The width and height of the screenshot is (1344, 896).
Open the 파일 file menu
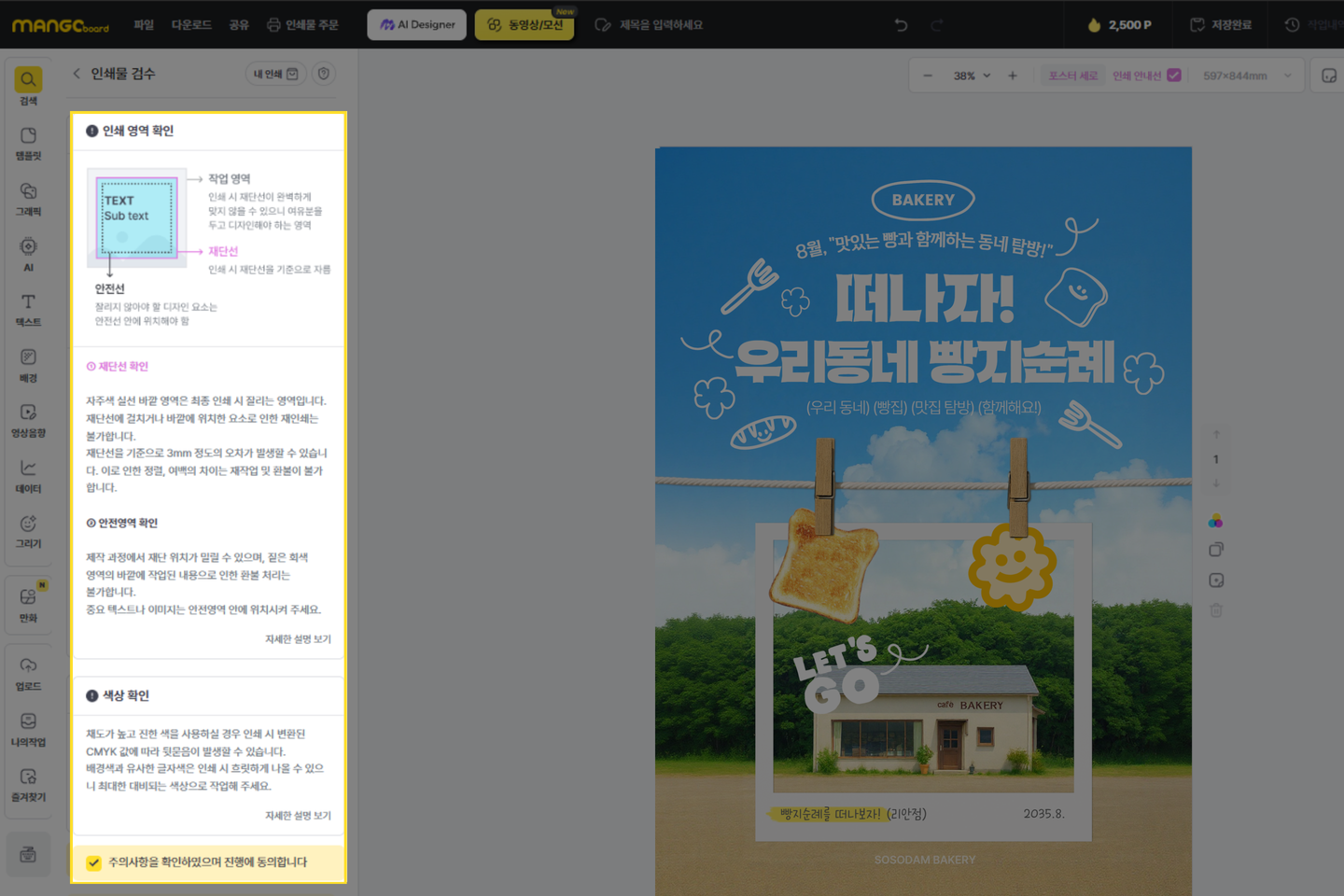point(144,24)
